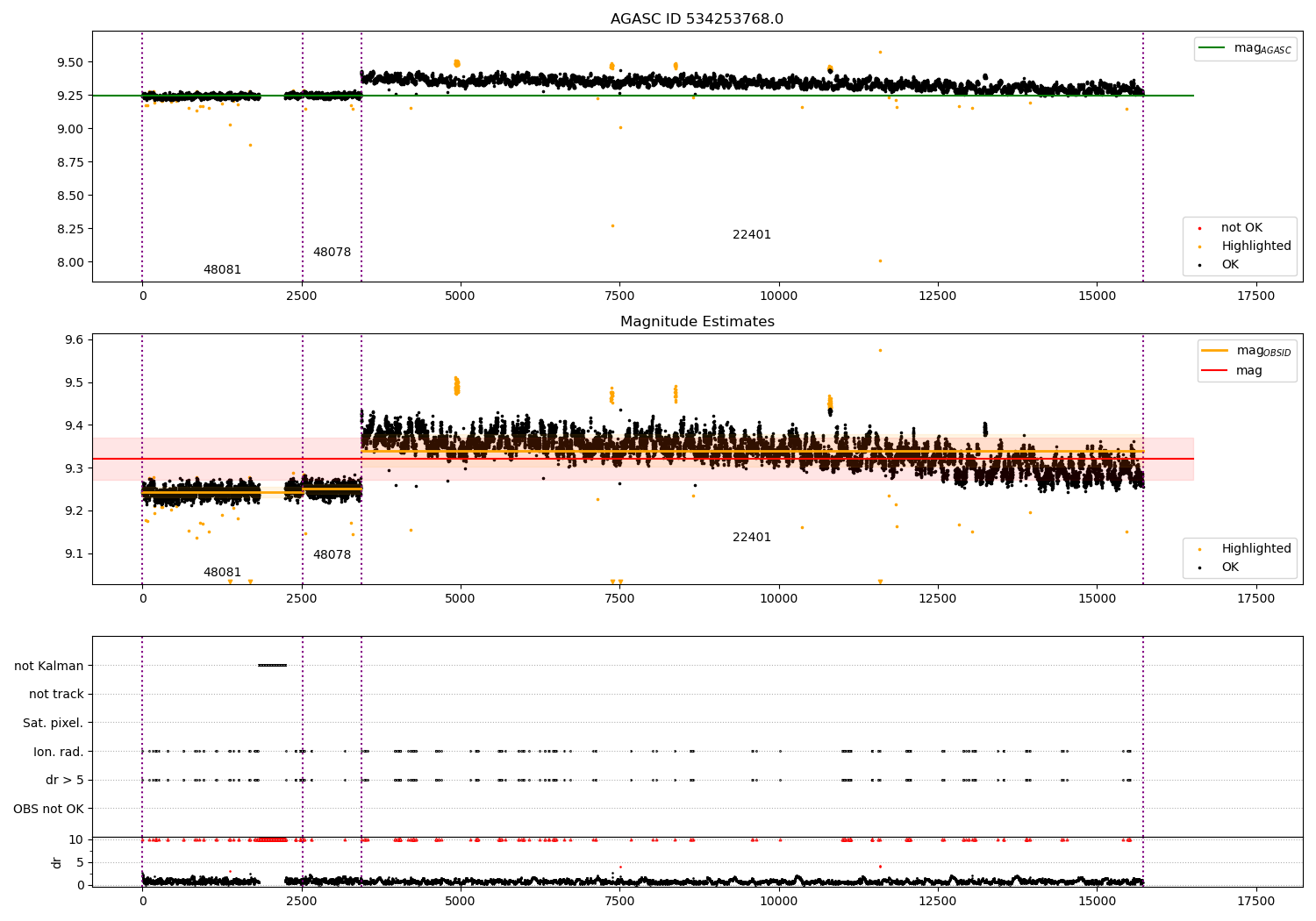
Task: Click the 5 tick on the dr axis
Action: [x=80, y=863]
